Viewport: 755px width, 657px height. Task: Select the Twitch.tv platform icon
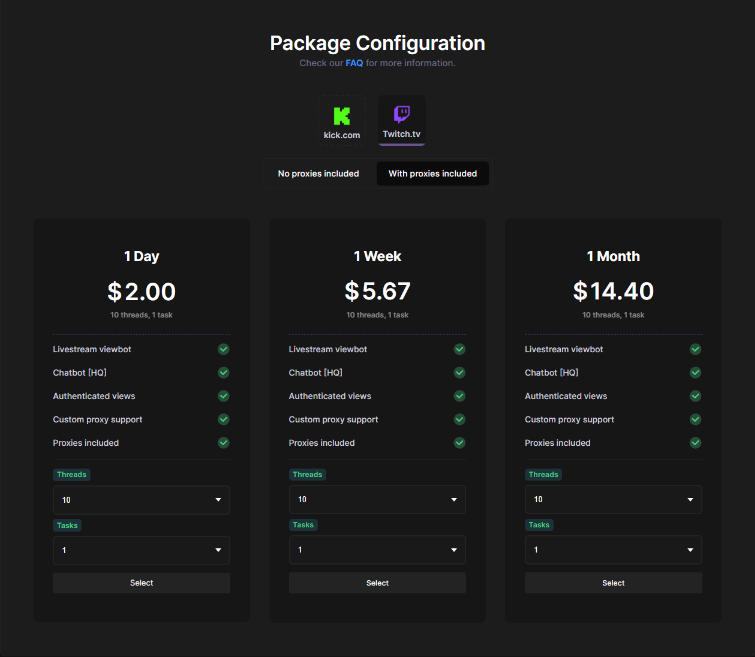click(401, 121)
